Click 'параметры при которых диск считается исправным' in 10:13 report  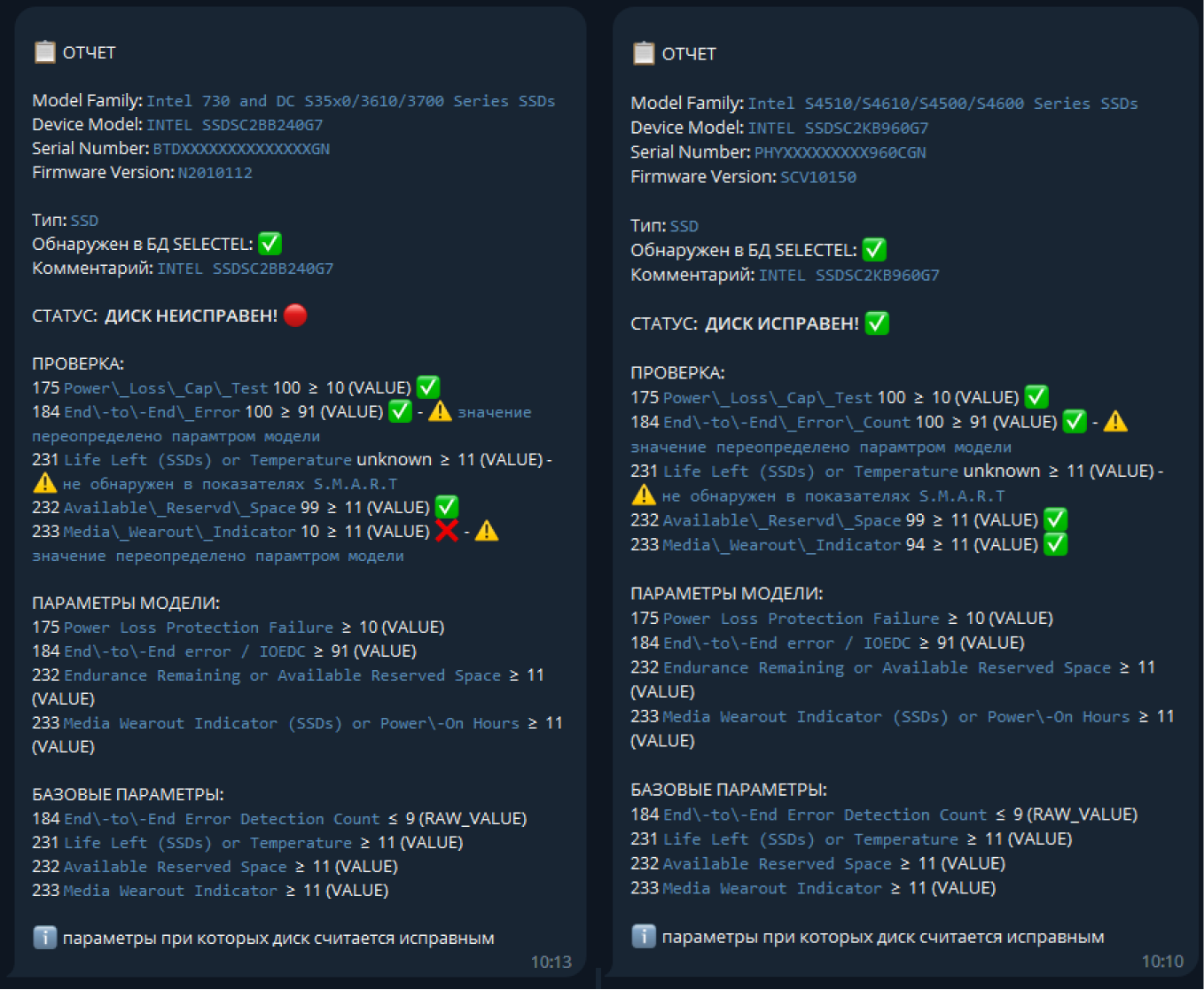[x=278, y=938]
